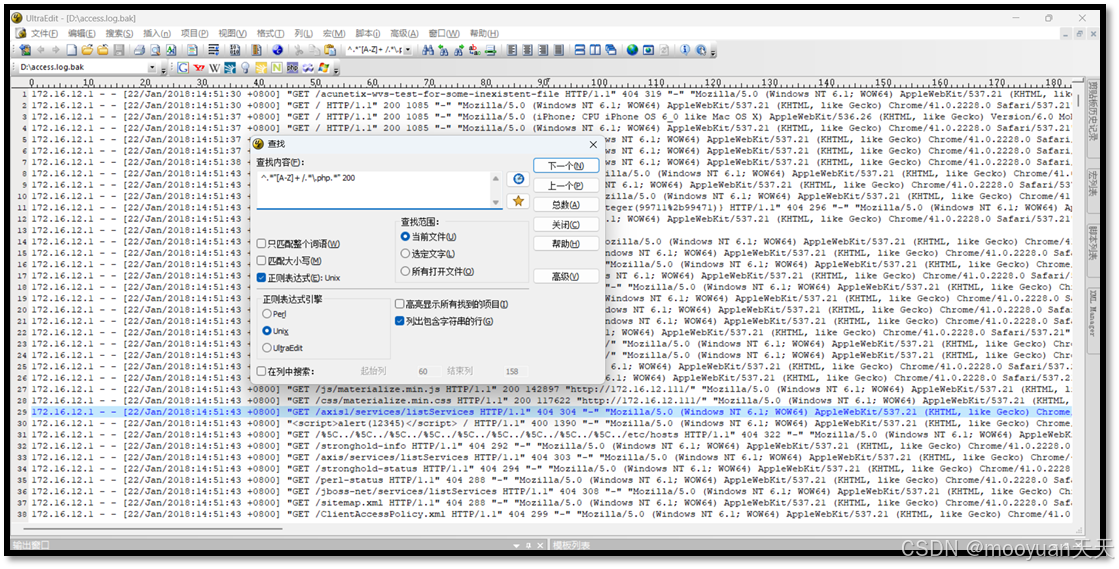Click the Google search icon
This screenshot has width=1119, height=569.
point(183,68)
